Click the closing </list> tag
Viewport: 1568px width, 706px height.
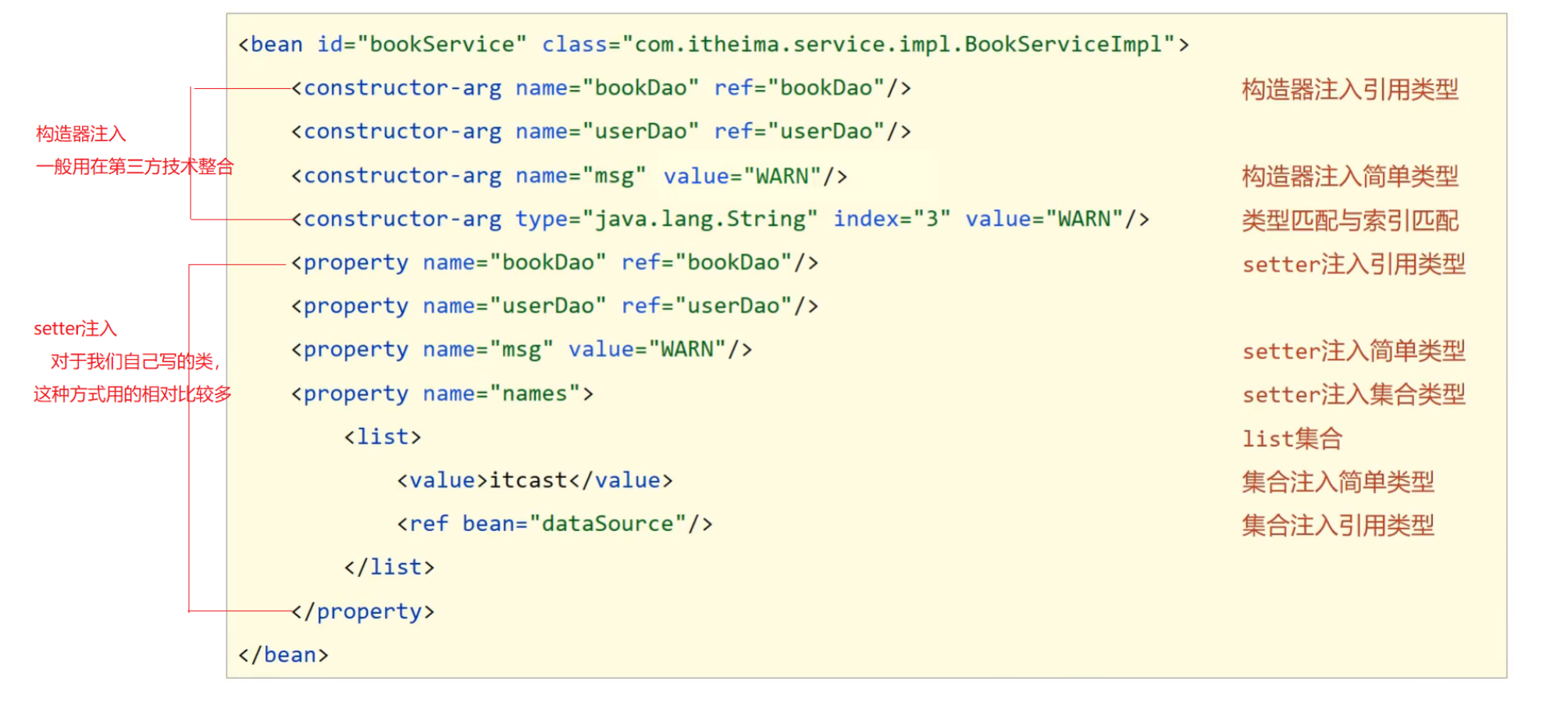click(389, 567)
